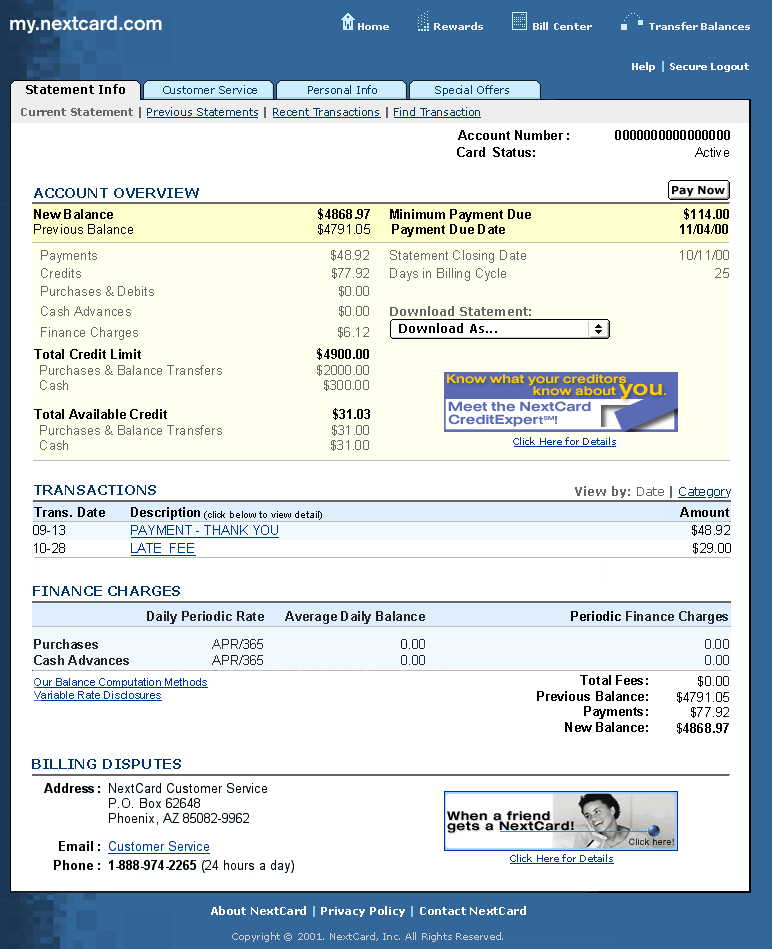The image size is (772, 949).
Task: Click the Home house icon
Action: coord(347,22)
